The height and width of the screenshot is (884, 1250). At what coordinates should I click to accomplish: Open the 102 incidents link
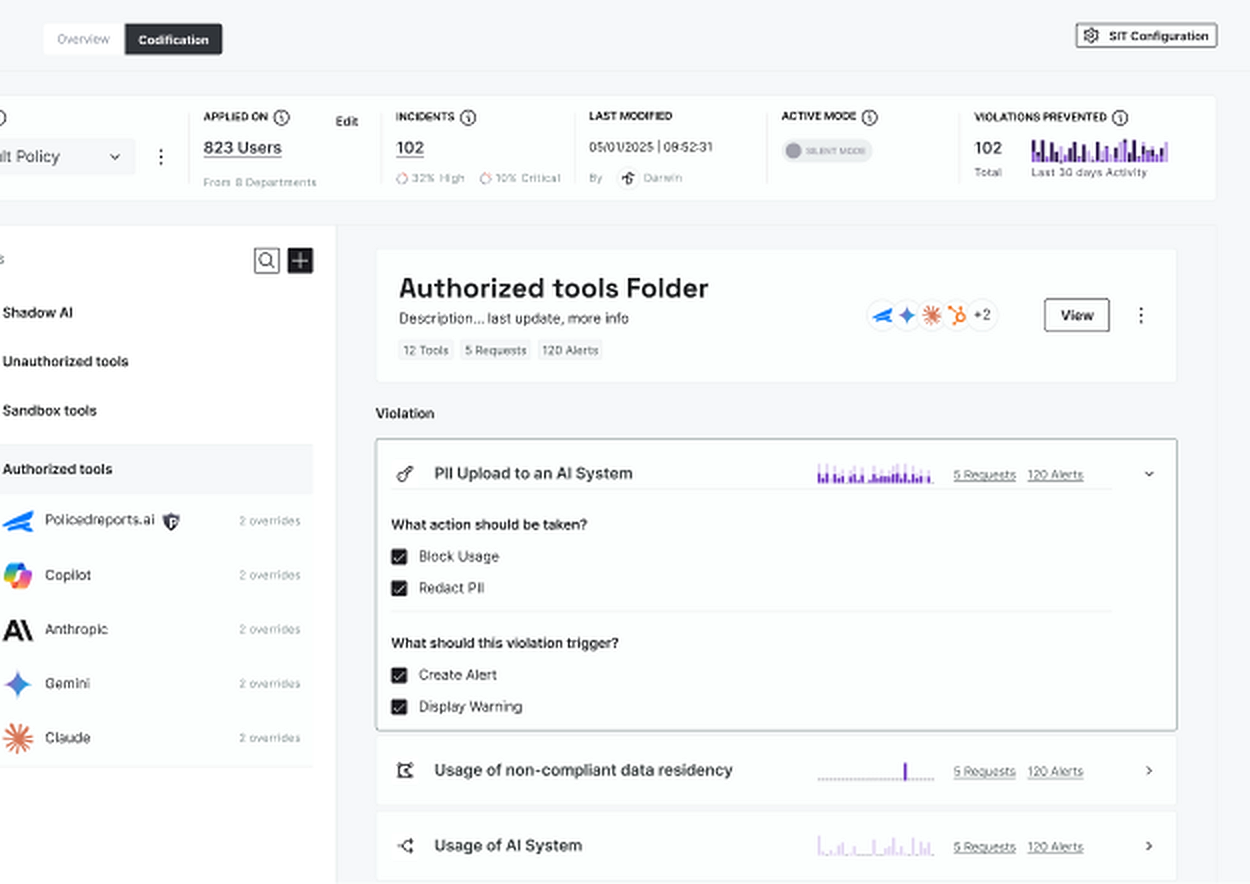[410, 148]
